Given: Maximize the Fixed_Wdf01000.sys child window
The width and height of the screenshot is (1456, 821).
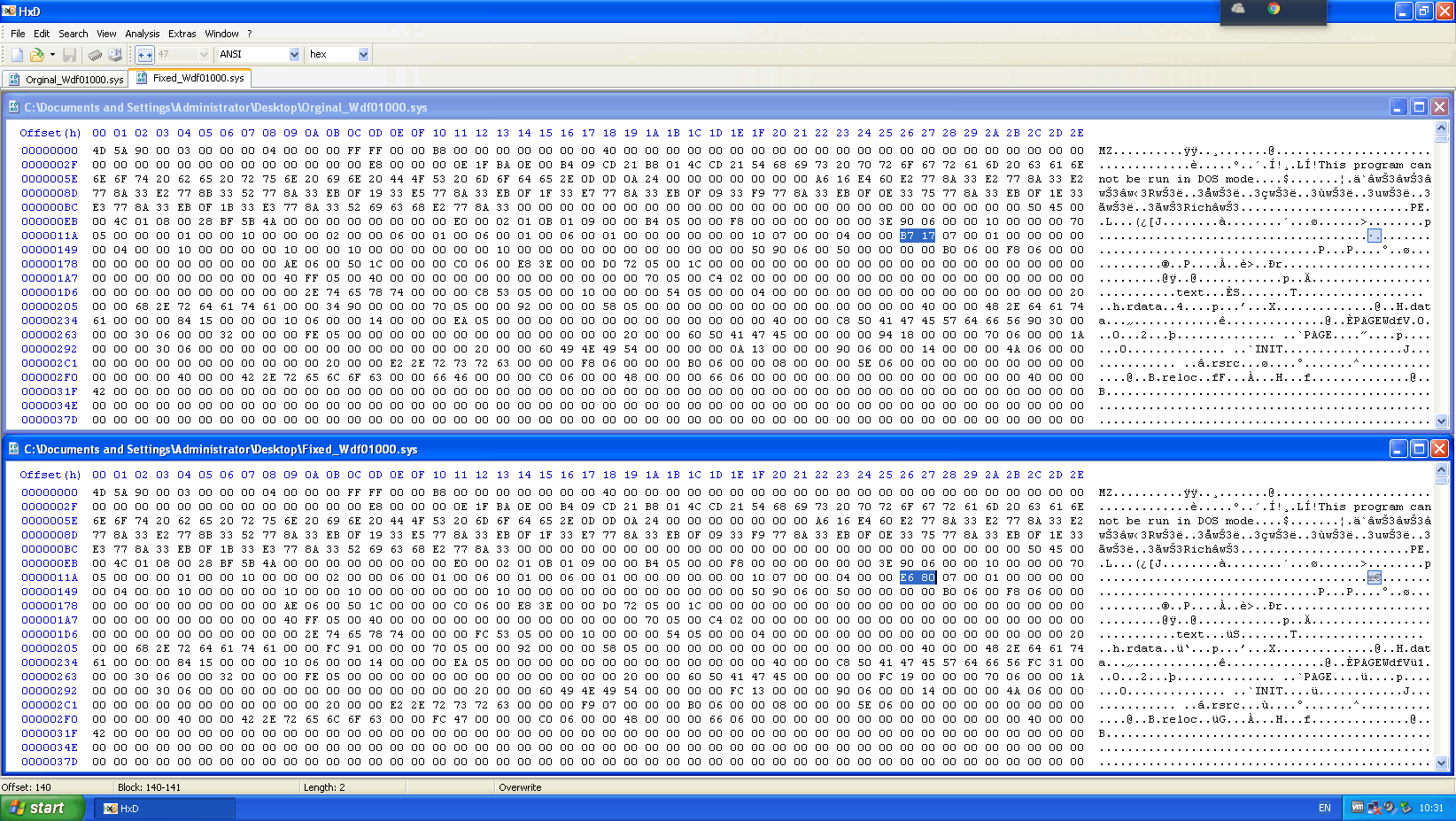Looking at the screenshot, I should coord(1419,449).
